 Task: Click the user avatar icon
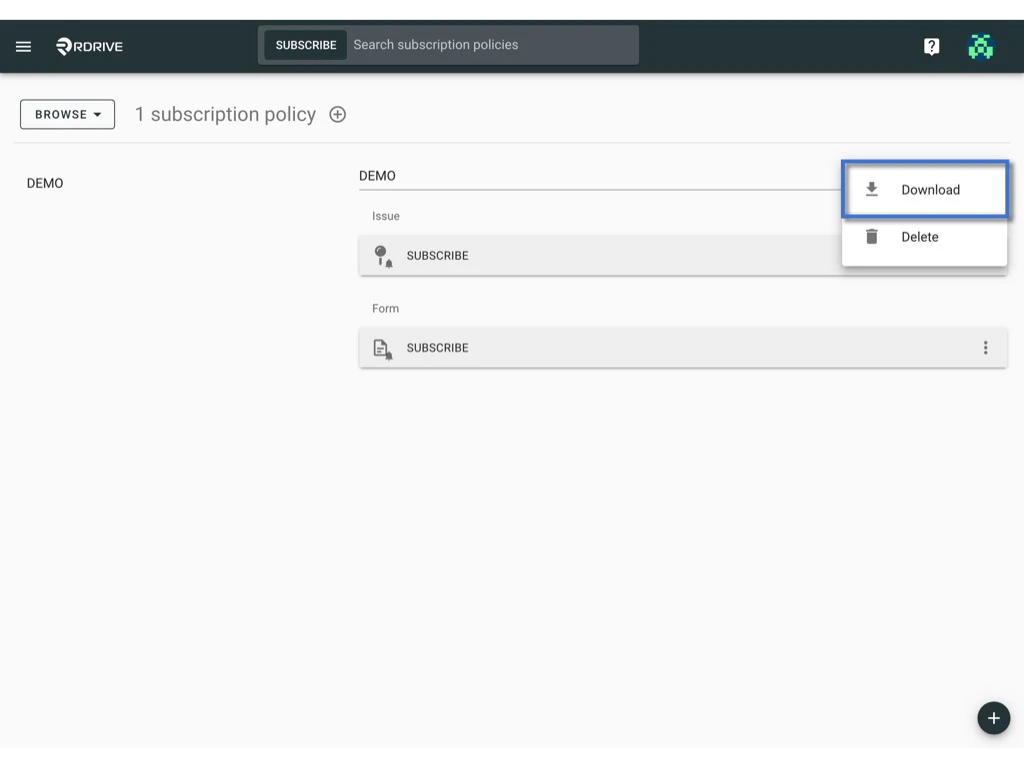pos(980,45)
